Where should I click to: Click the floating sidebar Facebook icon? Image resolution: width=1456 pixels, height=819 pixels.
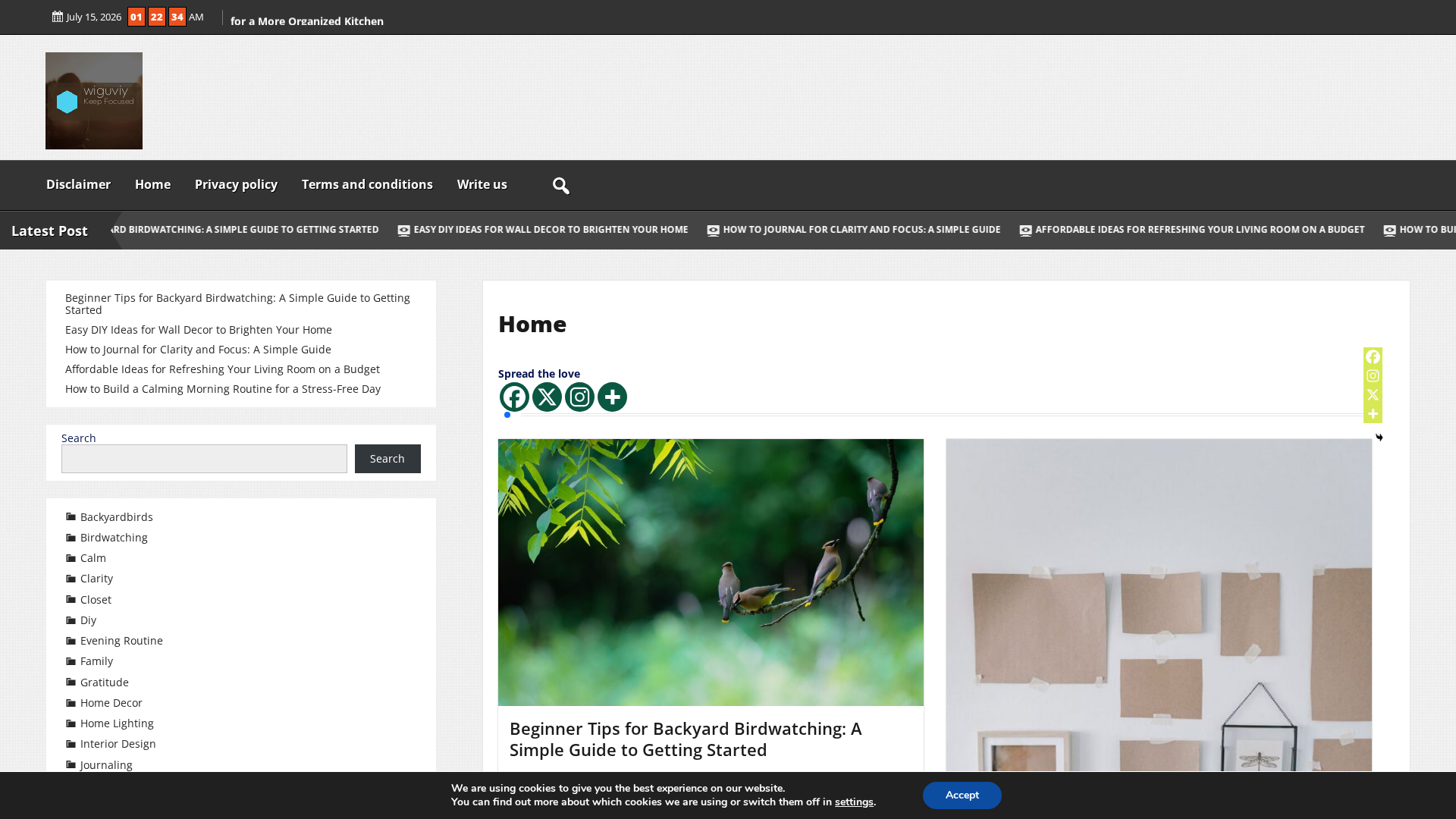click(x=1373, y=357)
